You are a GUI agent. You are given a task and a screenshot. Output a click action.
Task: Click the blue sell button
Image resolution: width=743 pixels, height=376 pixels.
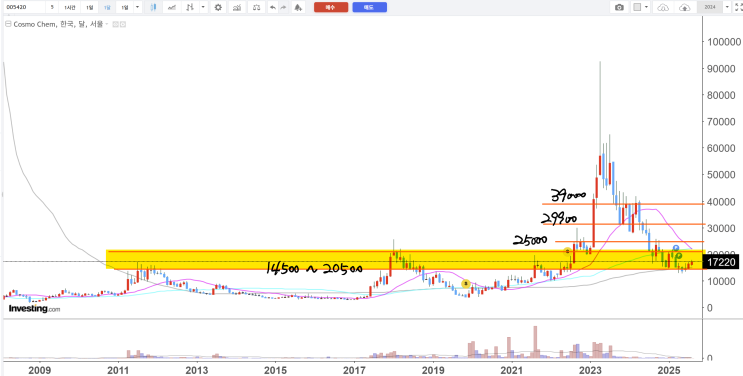[x=370, y=7]
